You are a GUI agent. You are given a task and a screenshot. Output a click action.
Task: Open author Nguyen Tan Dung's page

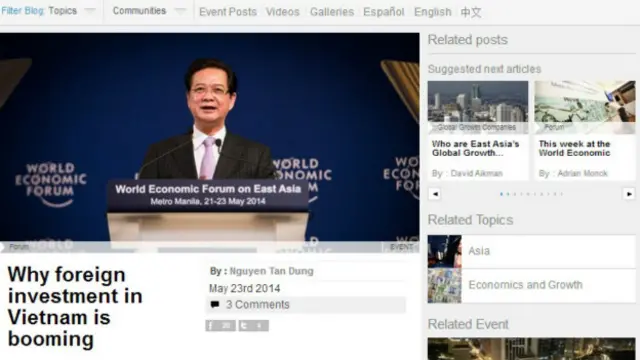point(271,271)
